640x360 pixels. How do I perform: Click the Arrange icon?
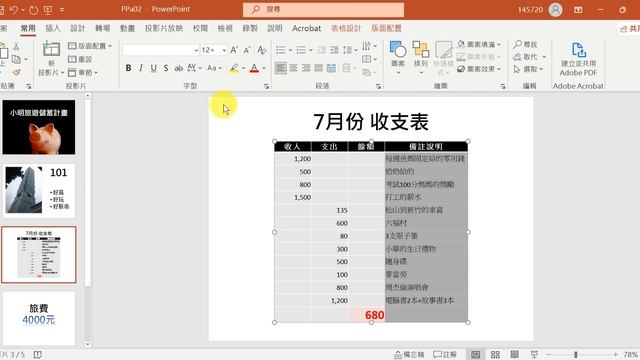pos(421,49)
